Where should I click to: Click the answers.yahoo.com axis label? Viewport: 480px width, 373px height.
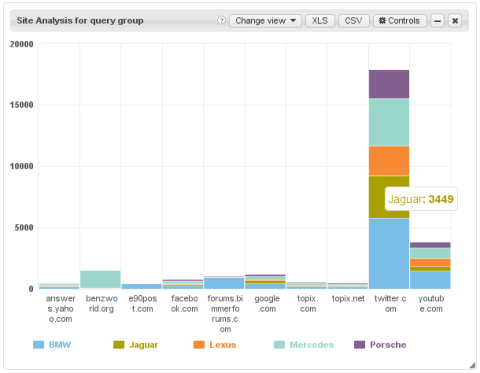(x=60, y=309)
